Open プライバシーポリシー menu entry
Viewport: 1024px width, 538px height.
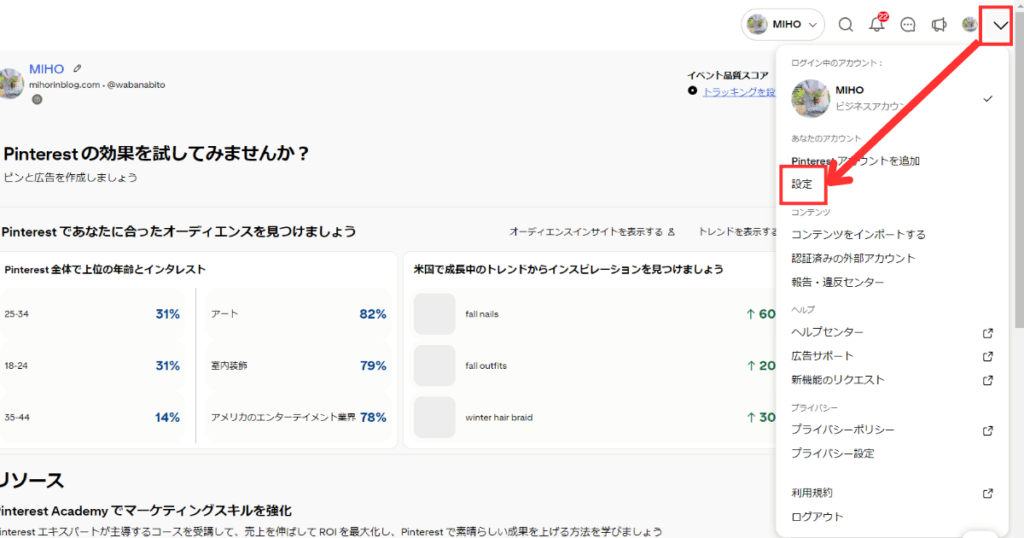[x=842, y=430]
